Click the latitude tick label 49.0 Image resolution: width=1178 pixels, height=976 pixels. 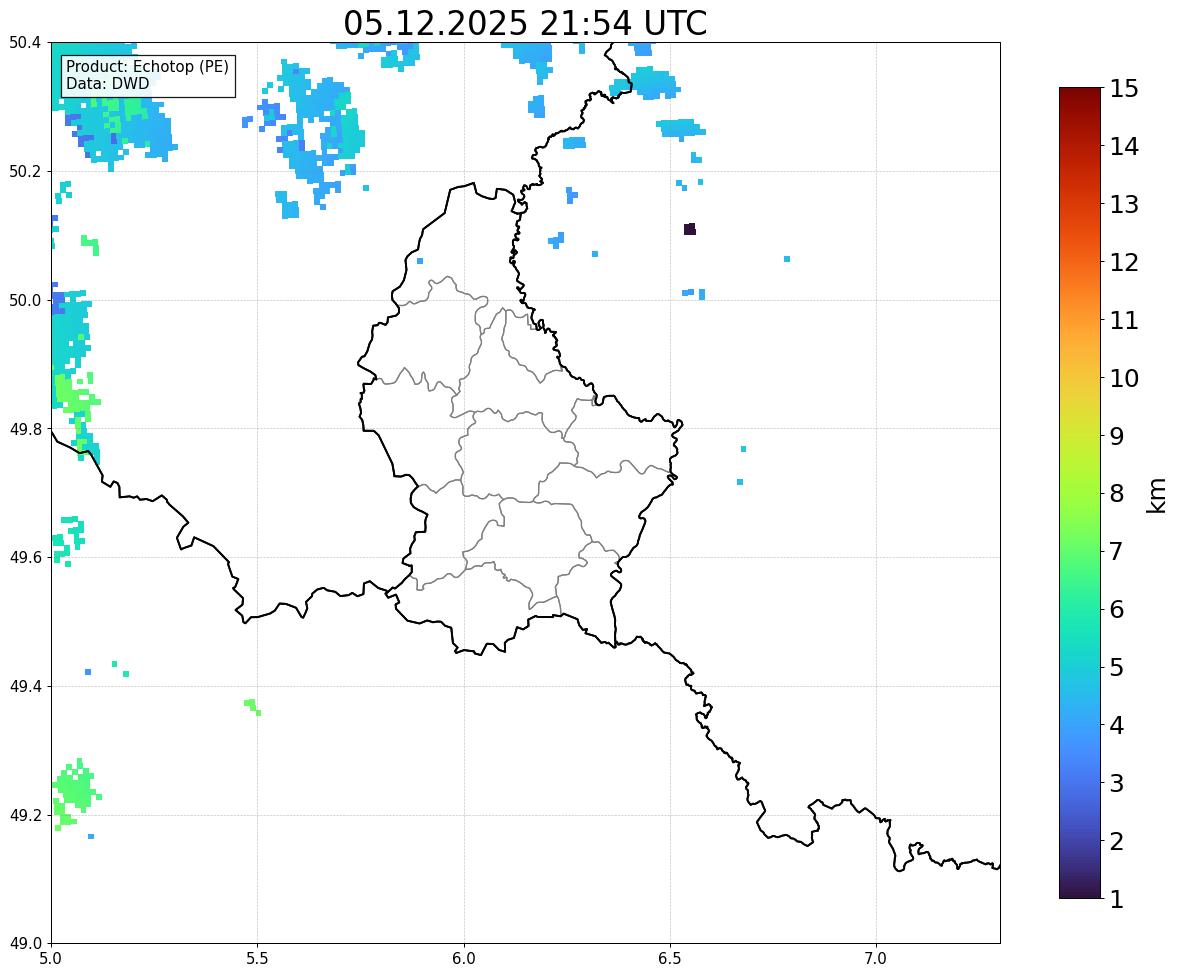[25, 944]
